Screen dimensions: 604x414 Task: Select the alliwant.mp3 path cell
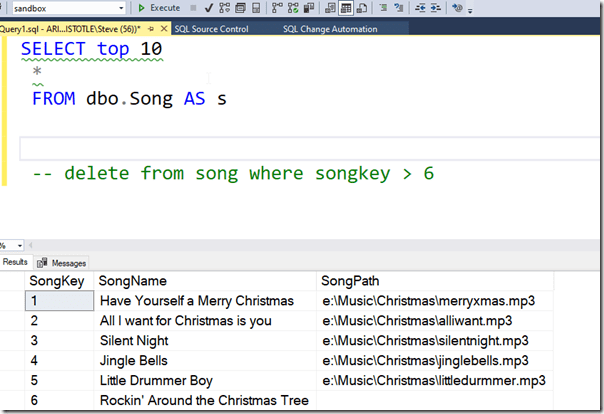click(435, 321)
